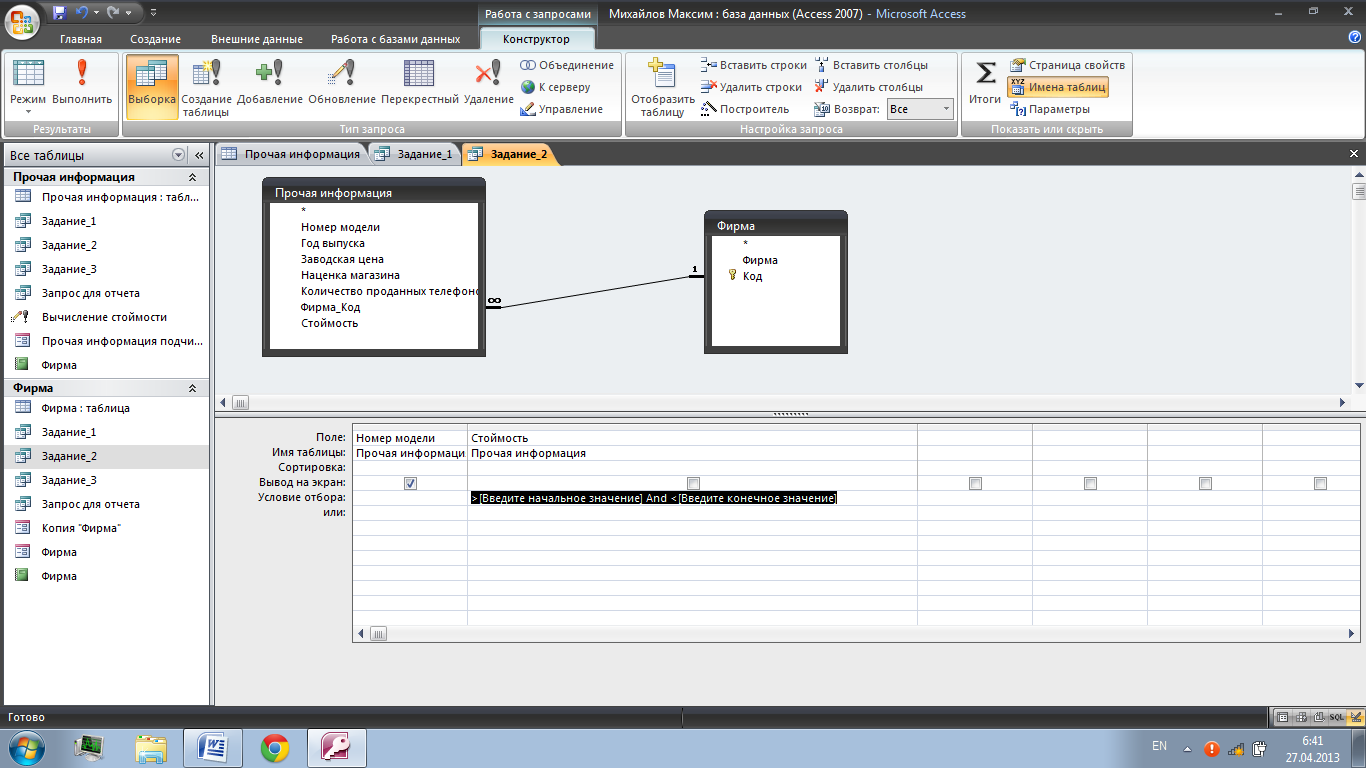Open Chrome from the Windows taskbar
Image resolution: width=1366 pixels, height=768 pixels.
click(275, 747)
